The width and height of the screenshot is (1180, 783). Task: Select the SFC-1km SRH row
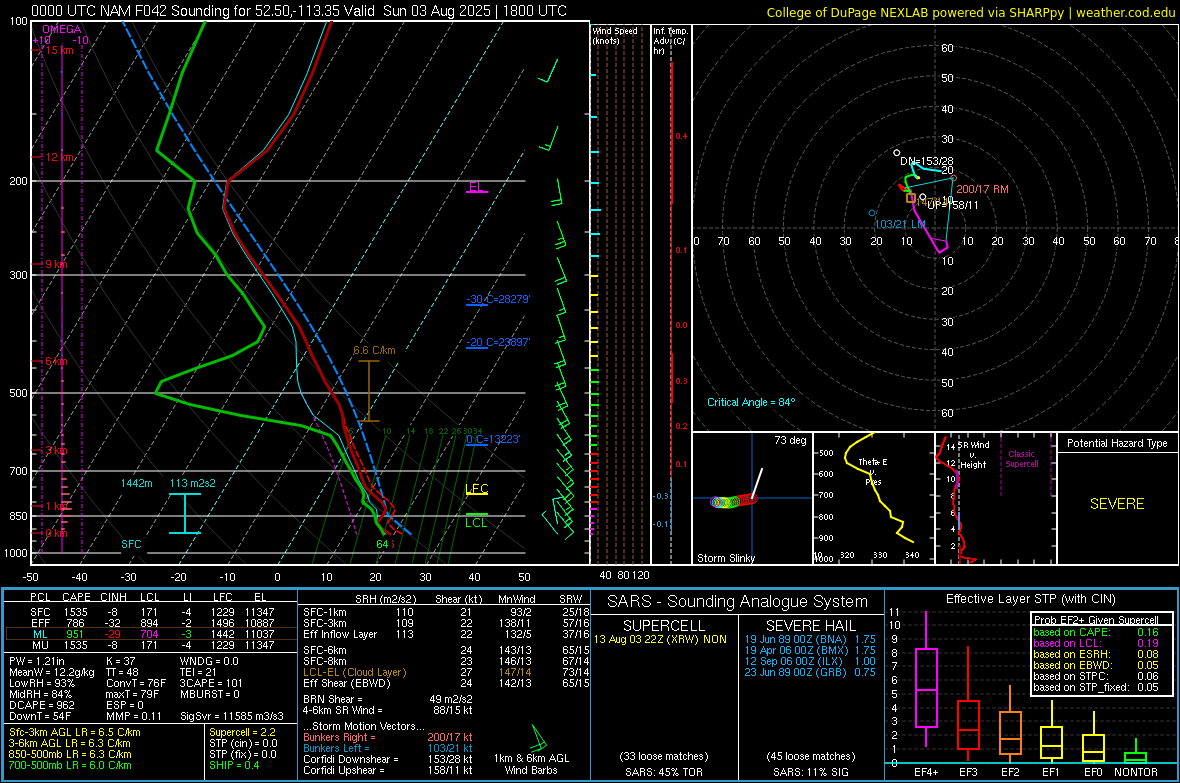446,612
